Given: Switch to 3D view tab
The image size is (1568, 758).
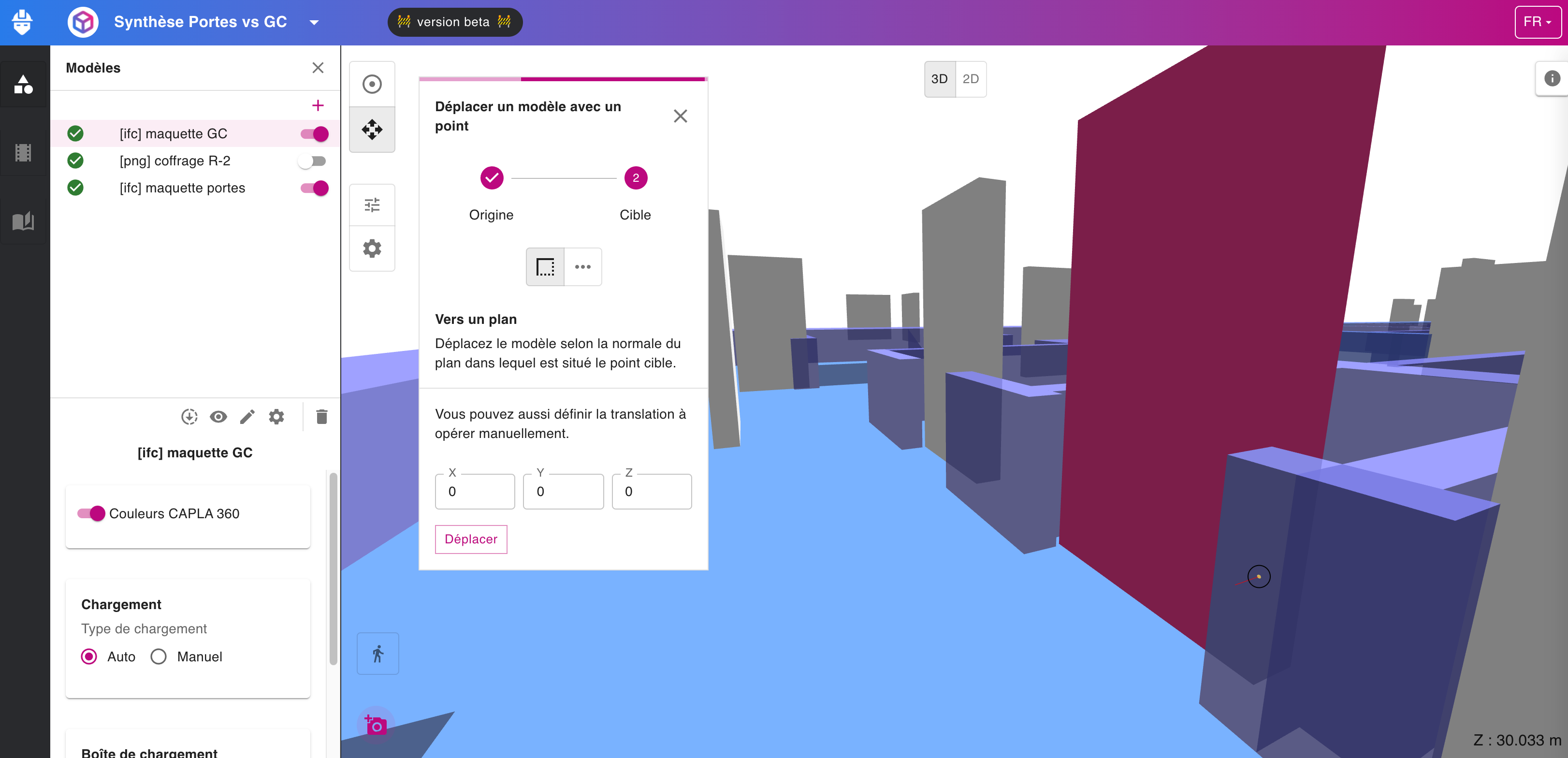Looking at the screenshot, I should pyautogui.click(x=939, y=78).
